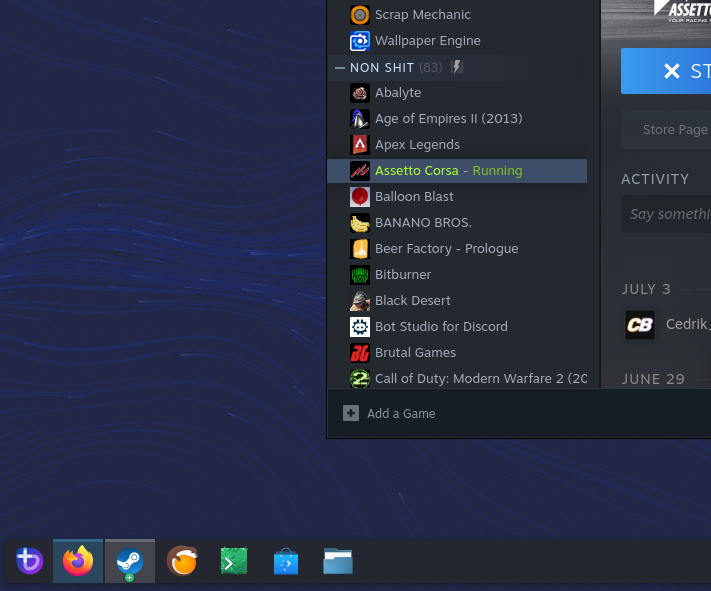Click the Bot Studio for Discord icon
The width and height of the screenshot is (711, 591).
pyautogui.click(x=360, y=327)
